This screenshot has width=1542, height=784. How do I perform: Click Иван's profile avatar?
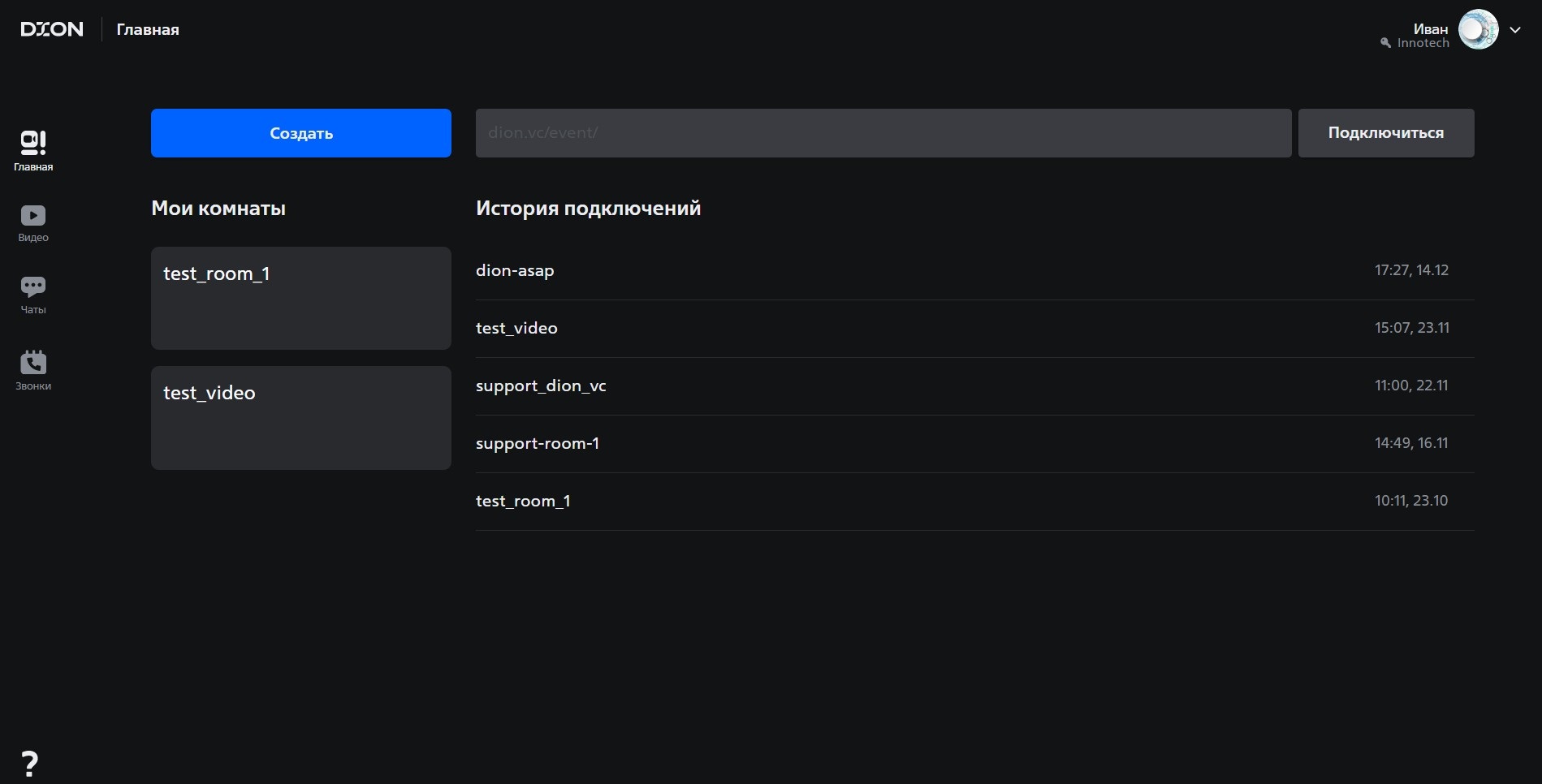[x=1478, y=30]
